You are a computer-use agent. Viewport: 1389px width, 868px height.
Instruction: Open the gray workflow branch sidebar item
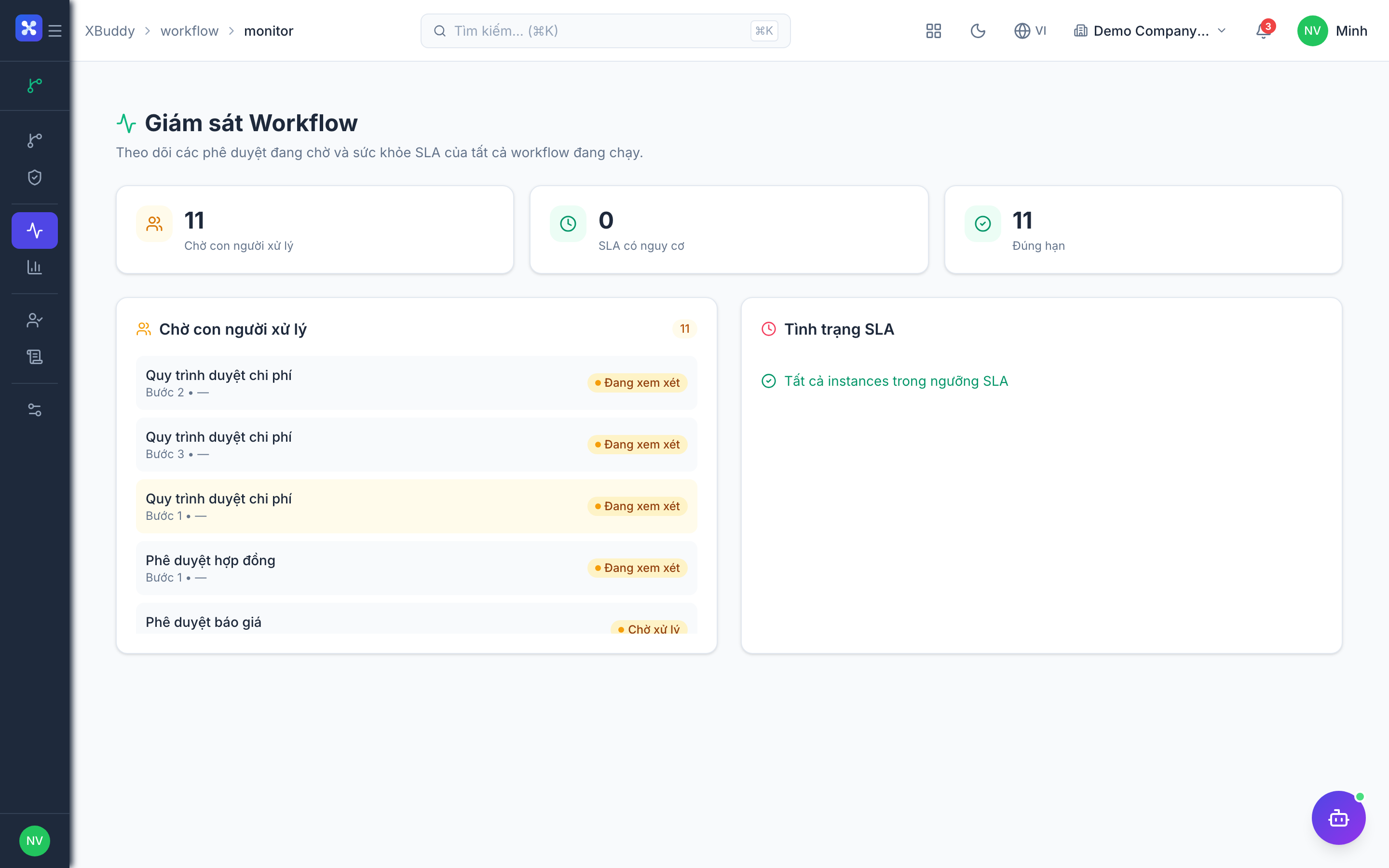point(34,141)
